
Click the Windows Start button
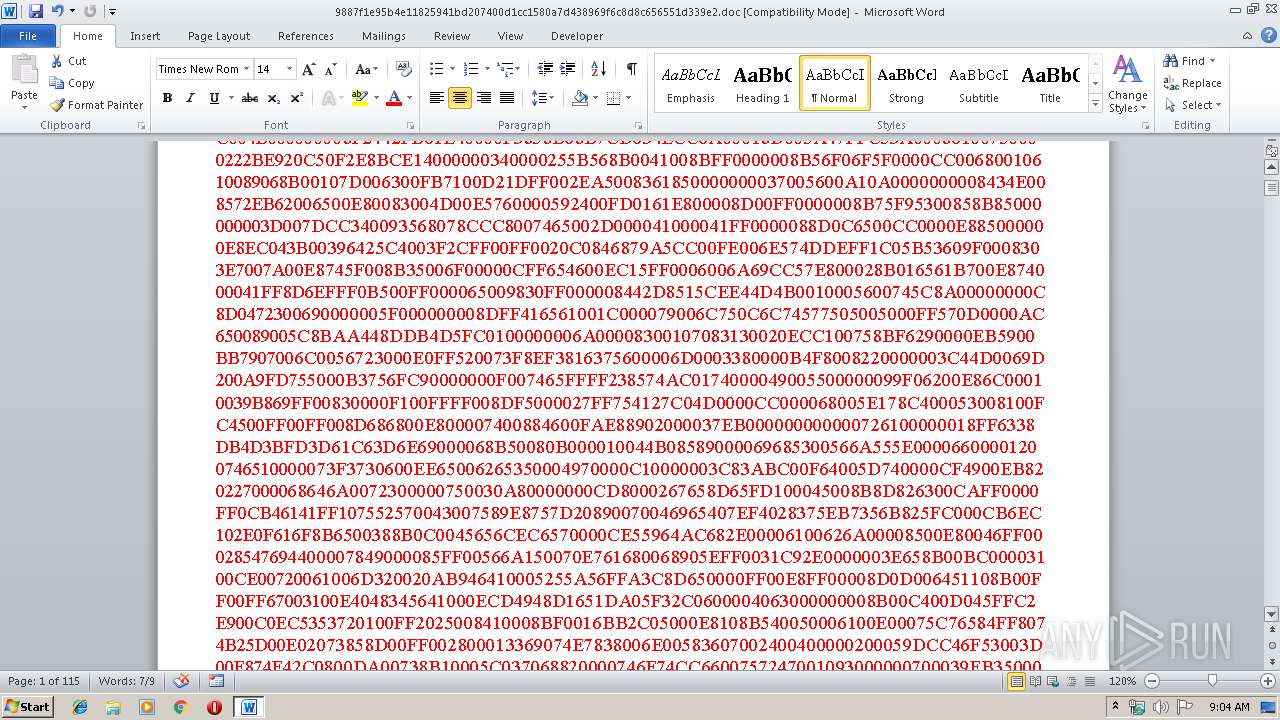(x=27, y=706)
